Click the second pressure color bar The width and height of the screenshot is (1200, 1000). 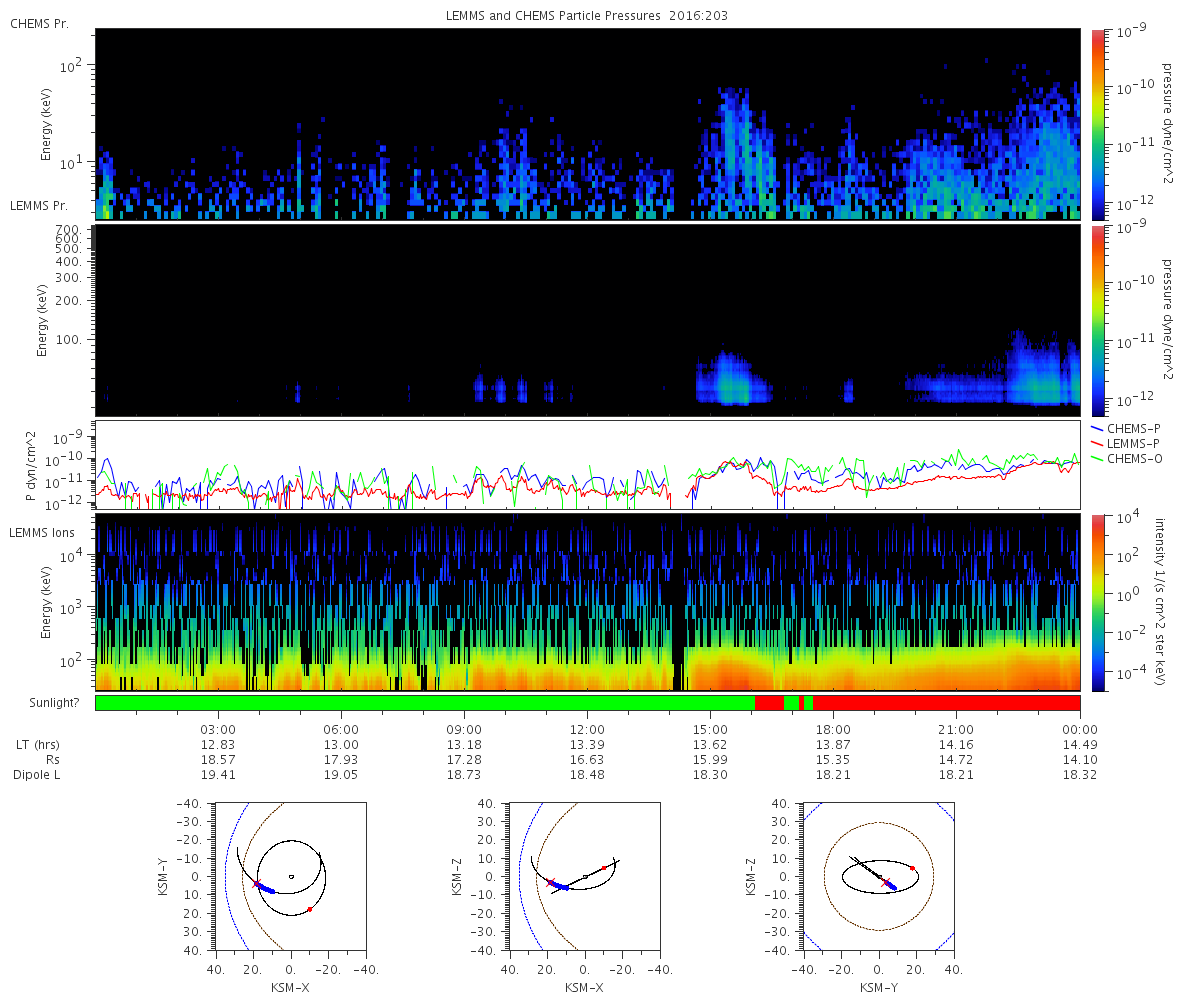[1097, 320]
